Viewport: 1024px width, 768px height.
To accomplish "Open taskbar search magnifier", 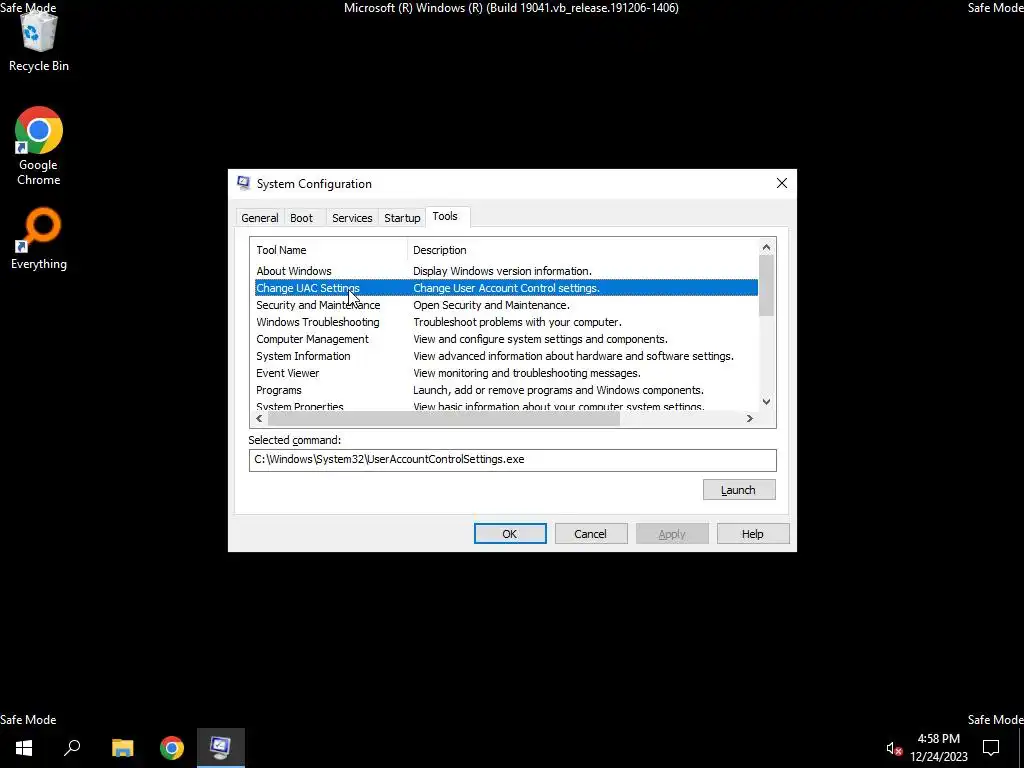I will 72,747.
